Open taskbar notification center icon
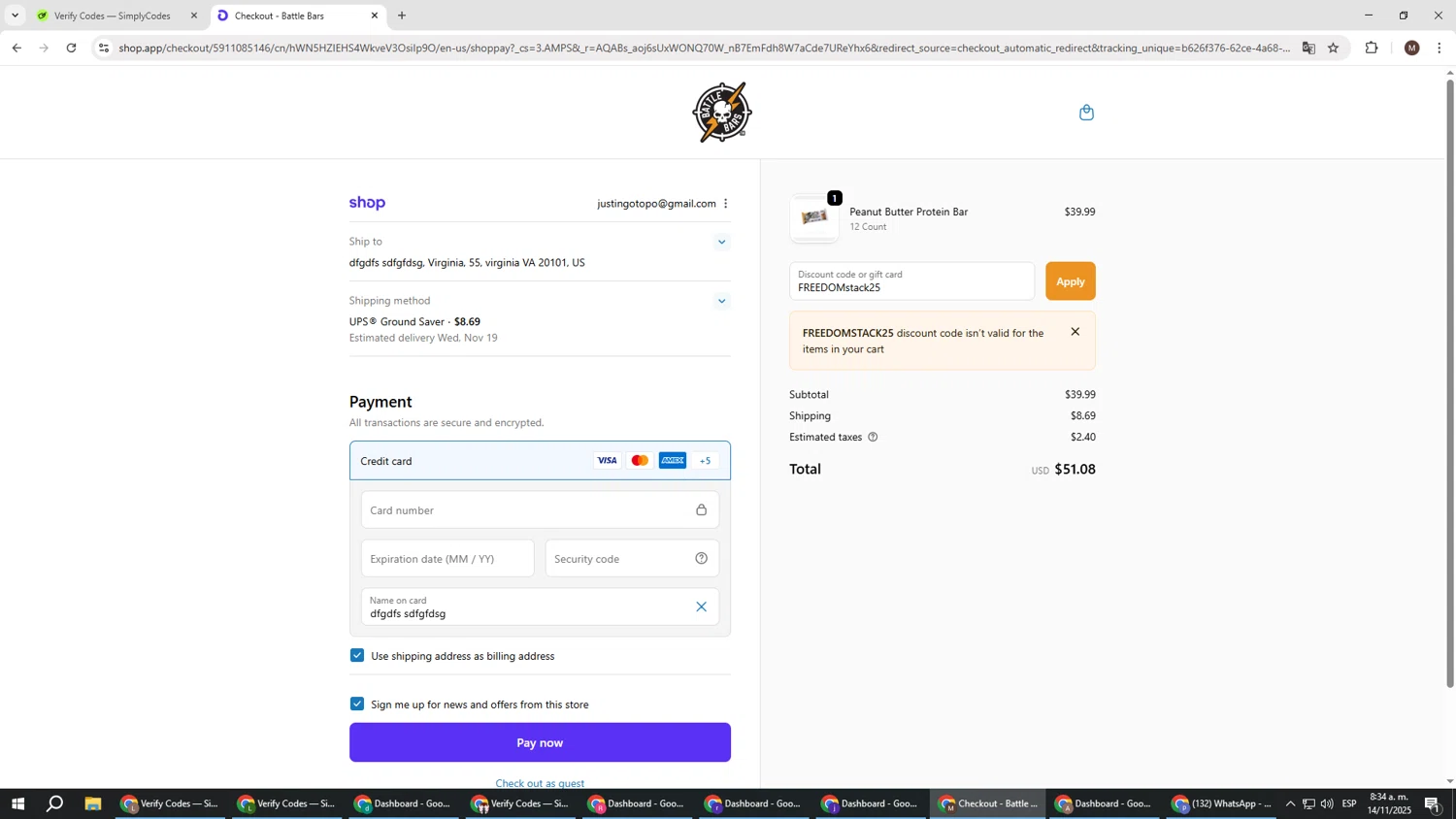 click(1432, 804)
